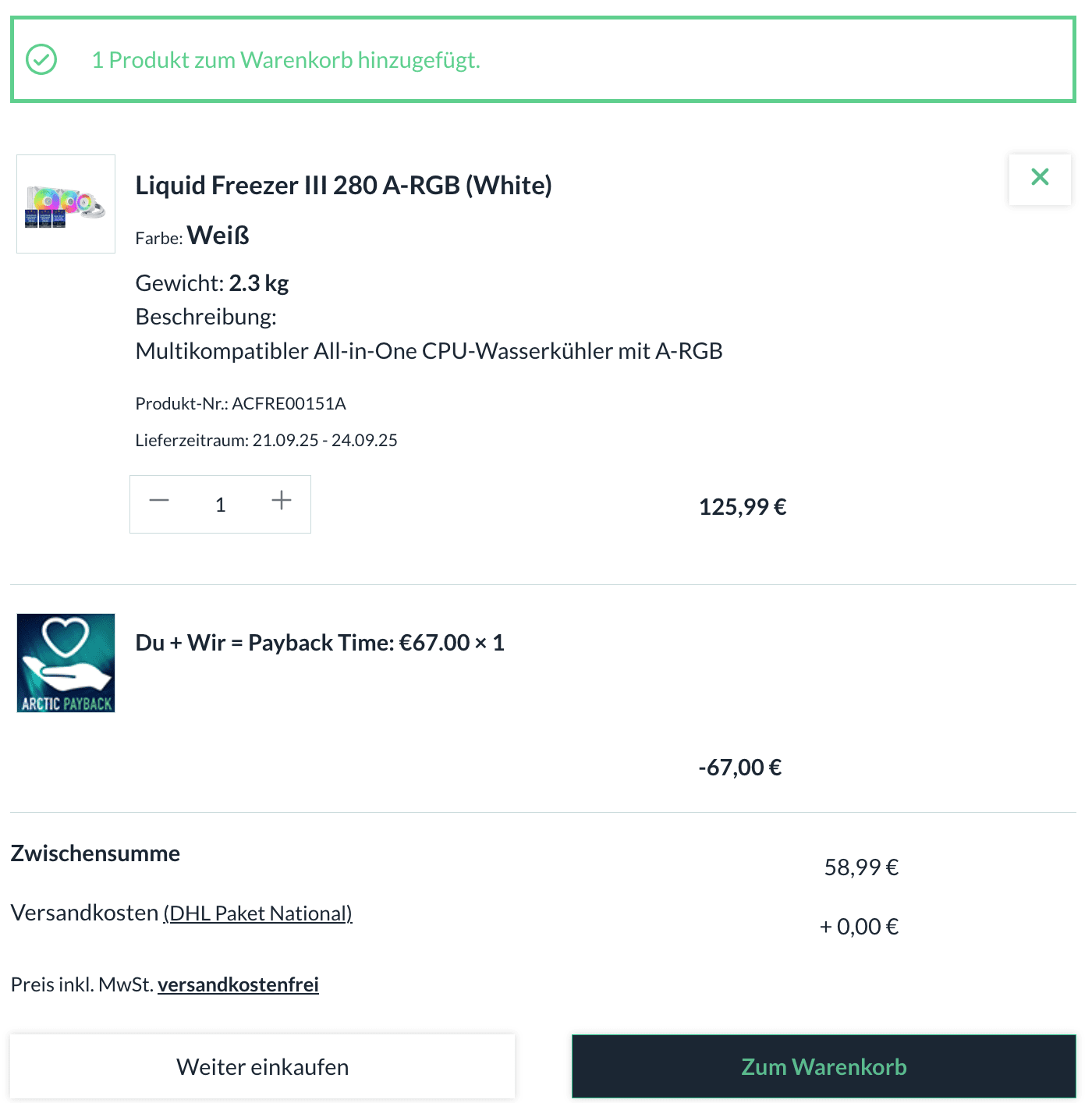Click the Arctic Payback heart-hand image
The height and width of the screenshot is (1103, 1092).
[x=66, y=663]
